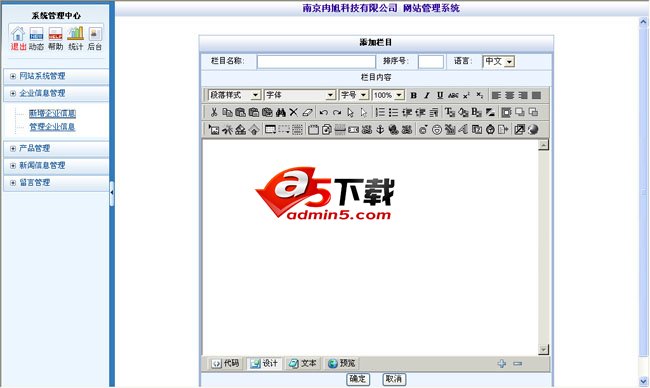Align text left in editor
This screenshot has width=650, height=388.
pyautogui.click(x=496, y=95)
